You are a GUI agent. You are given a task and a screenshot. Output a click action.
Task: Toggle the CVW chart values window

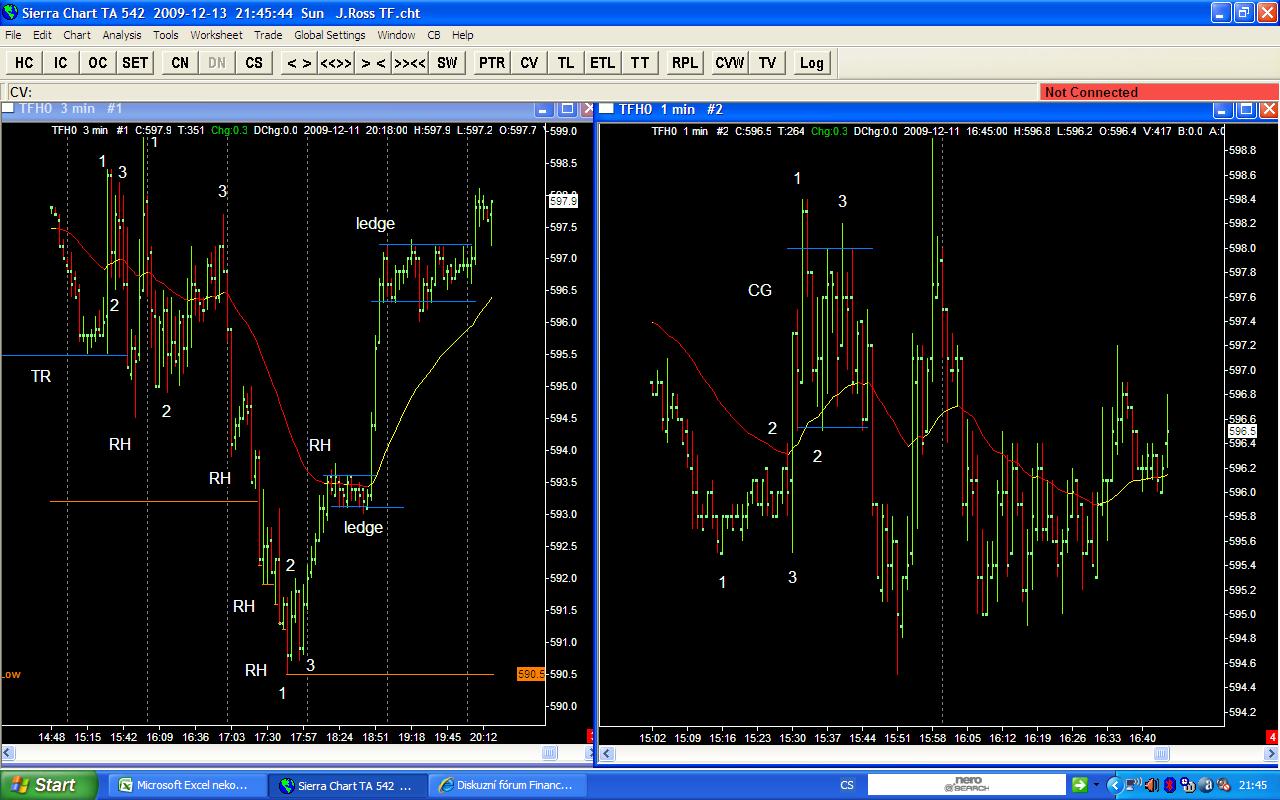point(730,63)
